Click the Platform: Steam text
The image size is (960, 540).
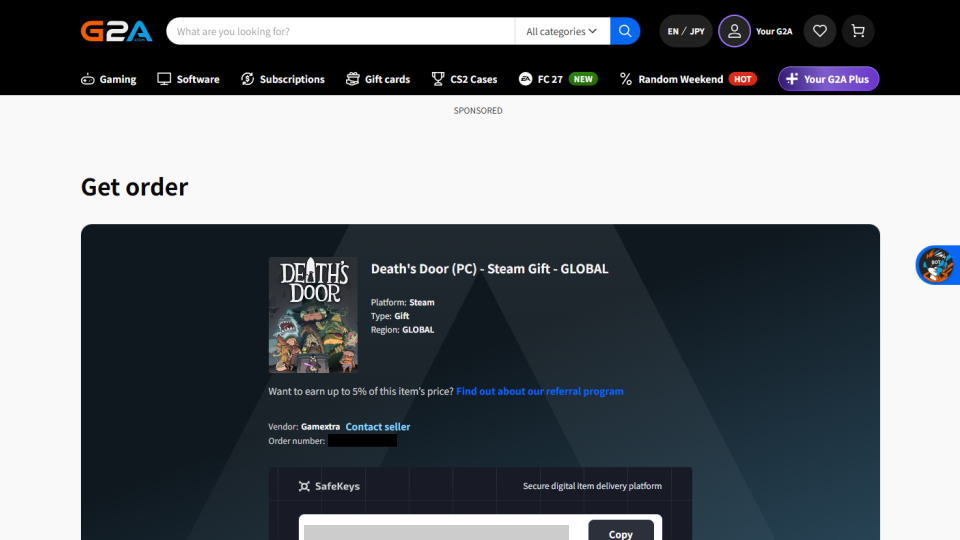coord(402,302)
